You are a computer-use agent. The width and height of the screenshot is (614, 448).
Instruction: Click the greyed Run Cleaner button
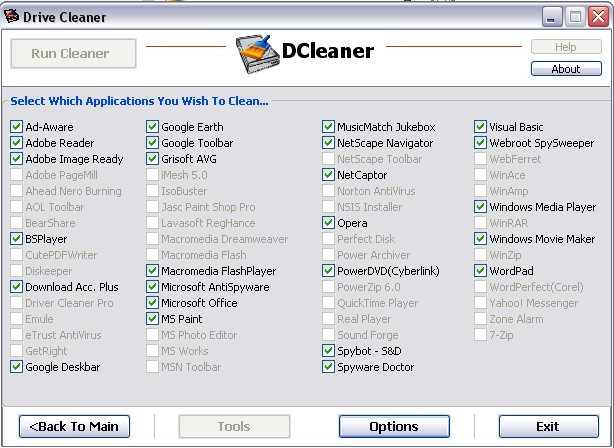point(74,53)
